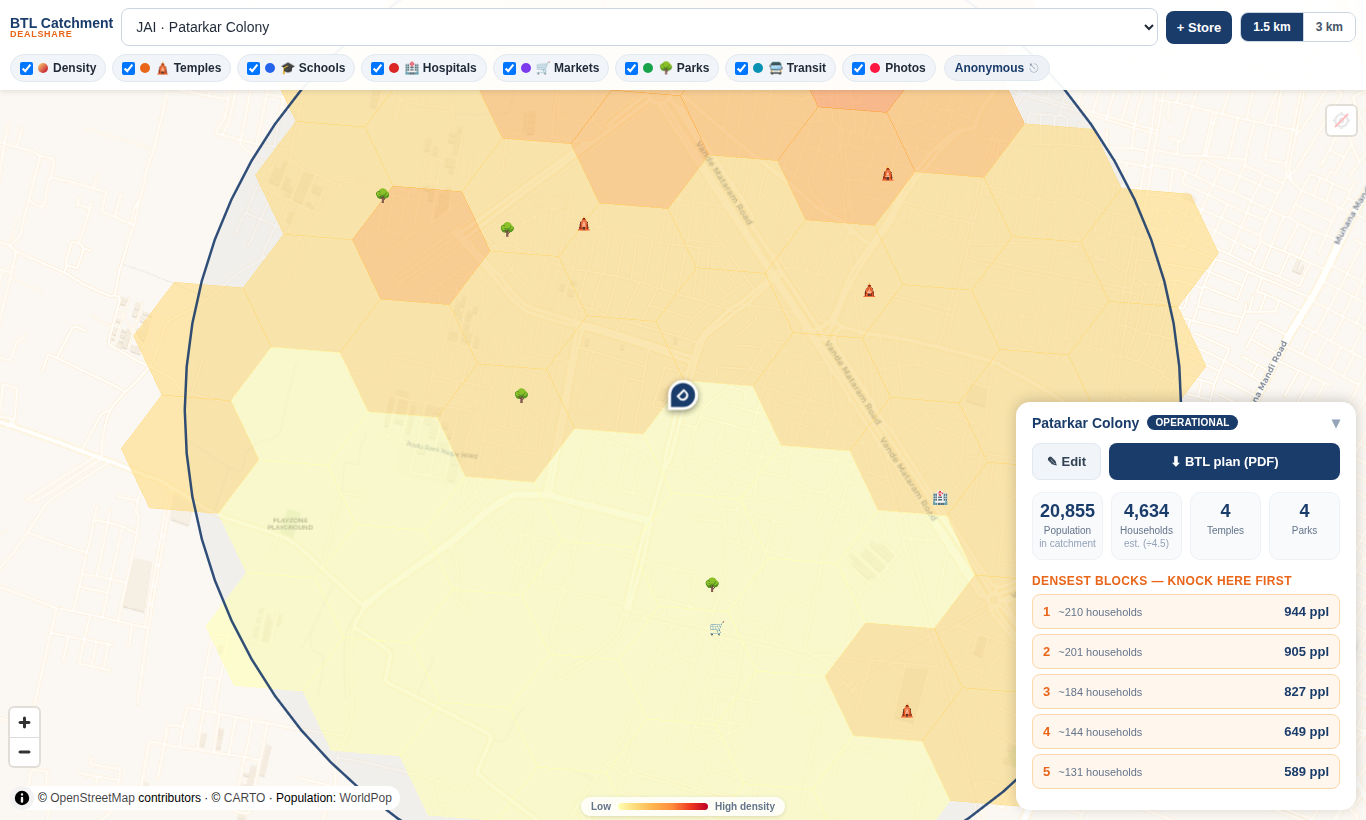1366x820 pixels.
Task: Toggle the Temples layer checkbox
Action: [129, 68]
